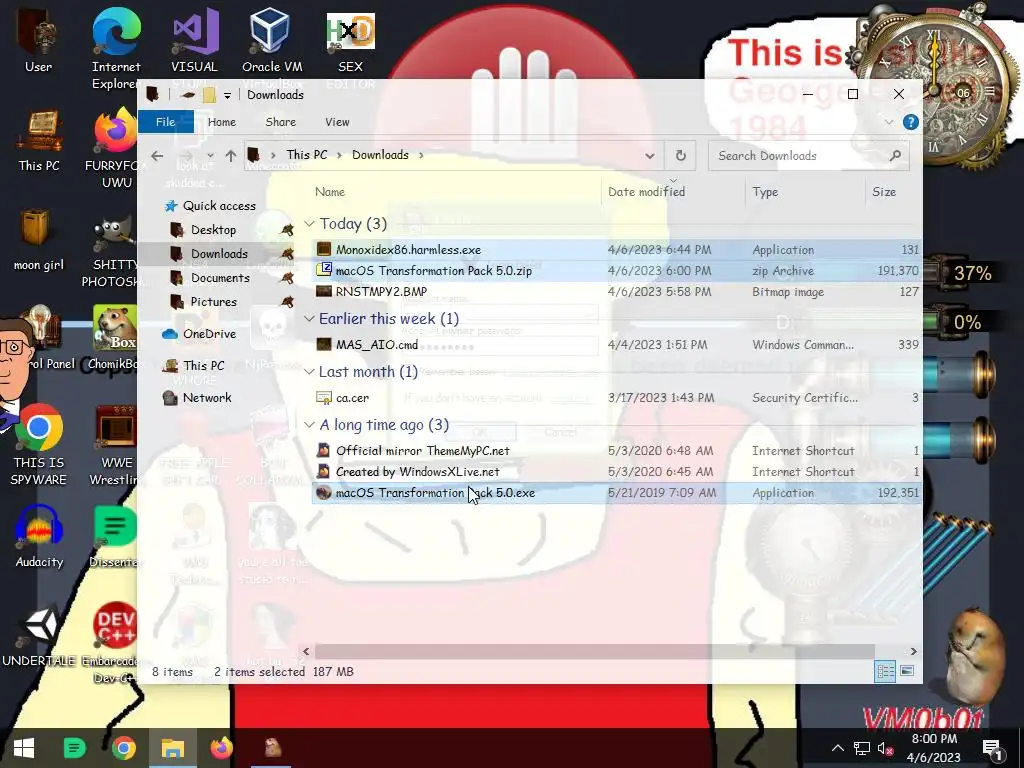The height and width of the screenshot is (768, 1024).
Task: Select Quick access in the navigation pane
Action: click(x=219, y=206)
